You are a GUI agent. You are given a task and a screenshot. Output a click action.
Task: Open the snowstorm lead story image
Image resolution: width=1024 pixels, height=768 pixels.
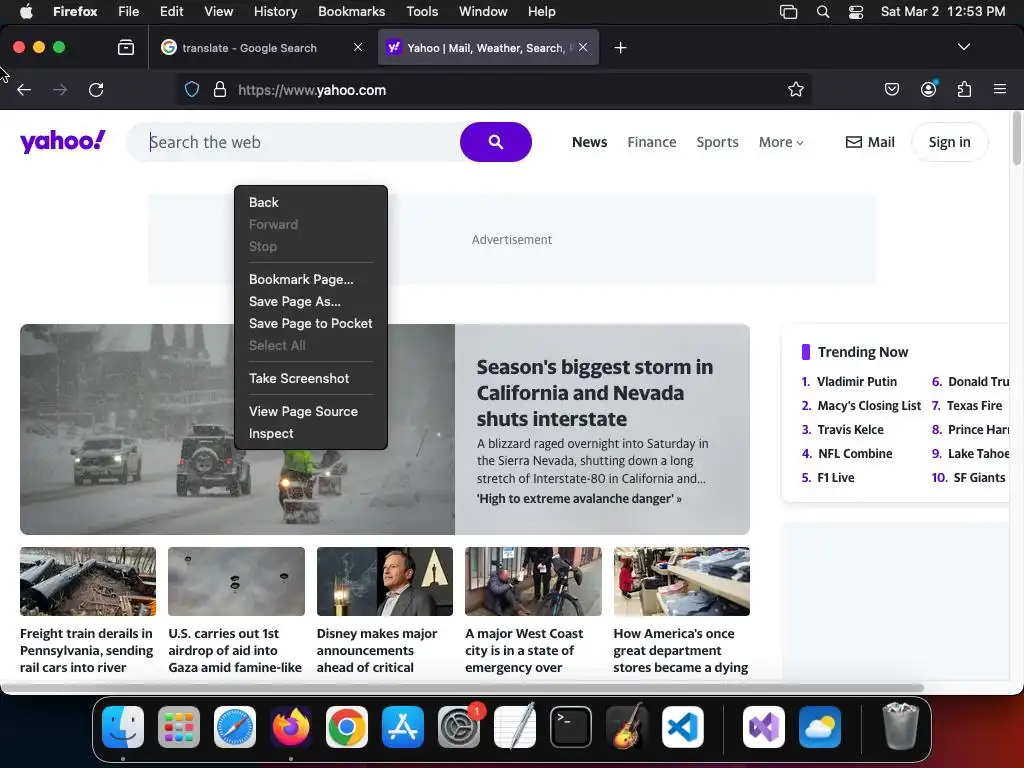(x=237, y=429)
